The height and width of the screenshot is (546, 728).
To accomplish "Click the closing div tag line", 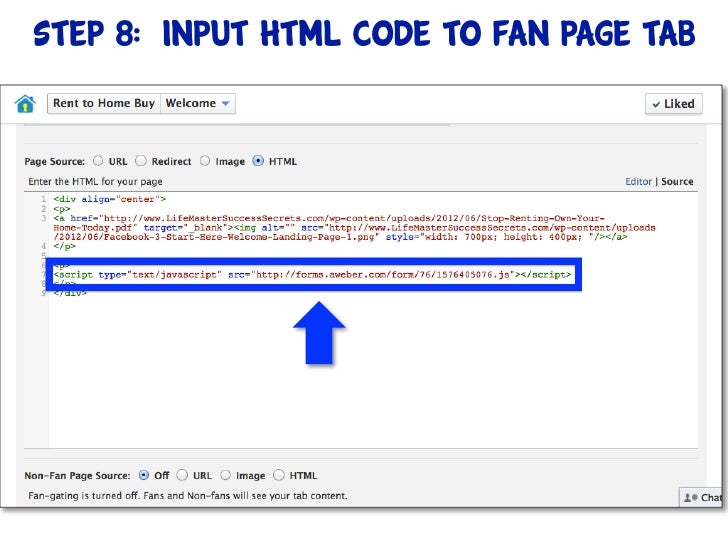I will [x=70, y=293].
